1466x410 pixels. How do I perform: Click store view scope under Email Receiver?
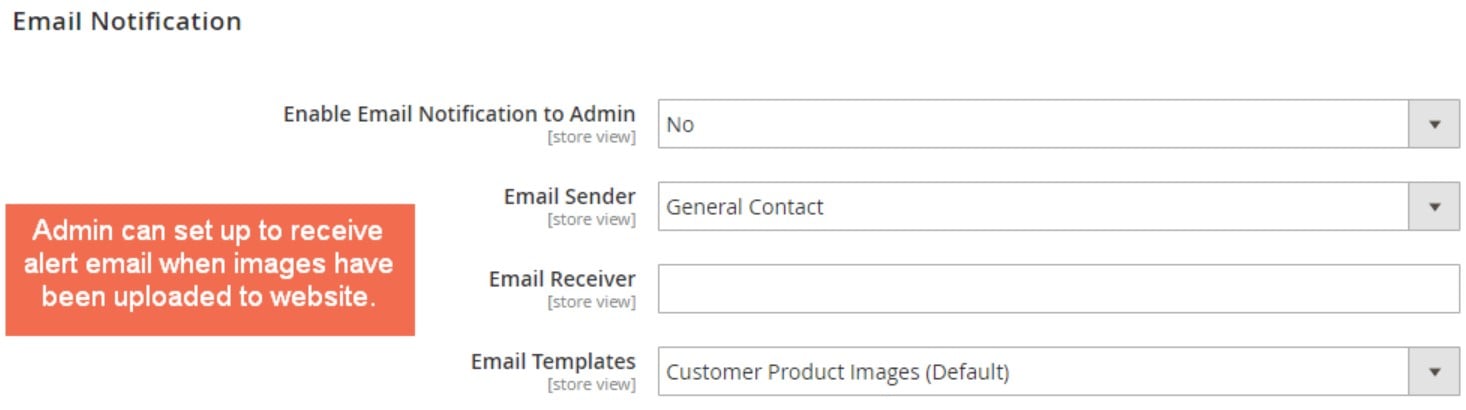[591, 302]
